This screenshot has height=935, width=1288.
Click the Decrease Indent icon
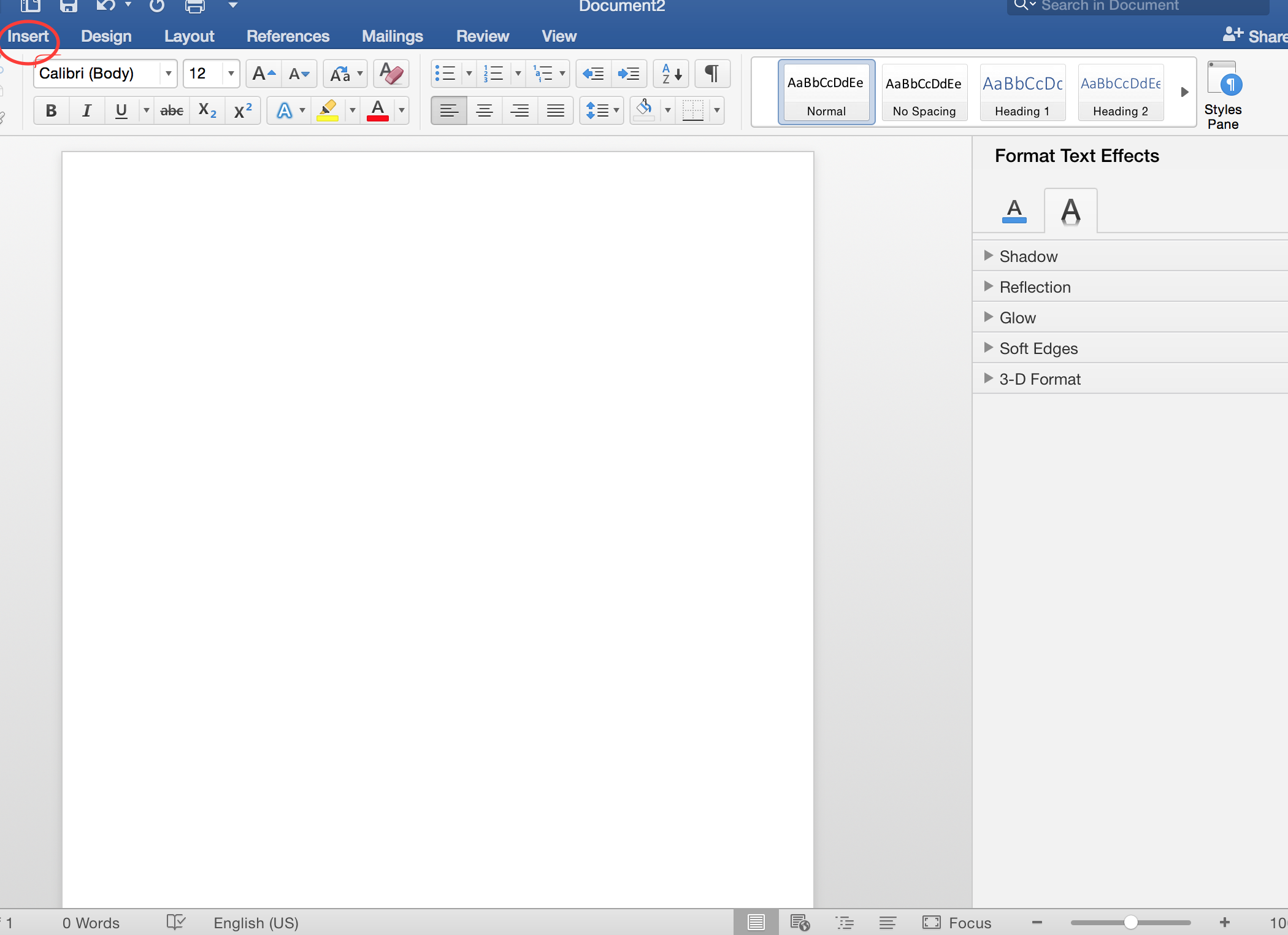[x=593, y=74]
